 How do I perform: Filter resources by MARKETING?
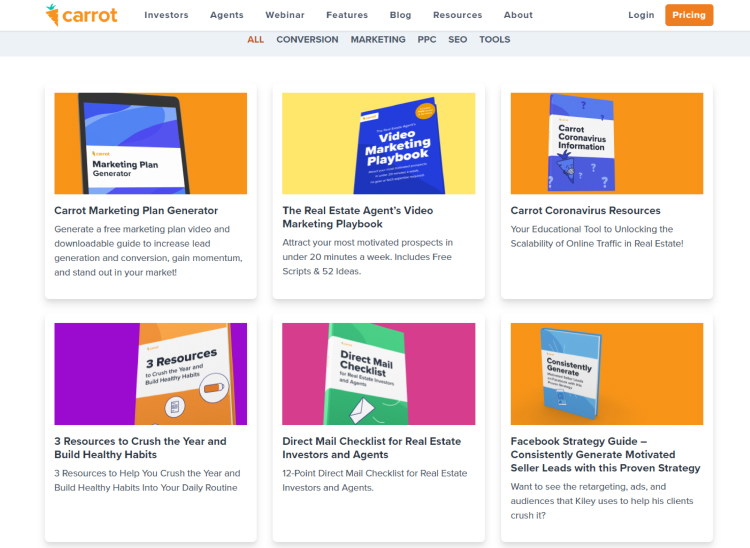[x=378, y=40]
